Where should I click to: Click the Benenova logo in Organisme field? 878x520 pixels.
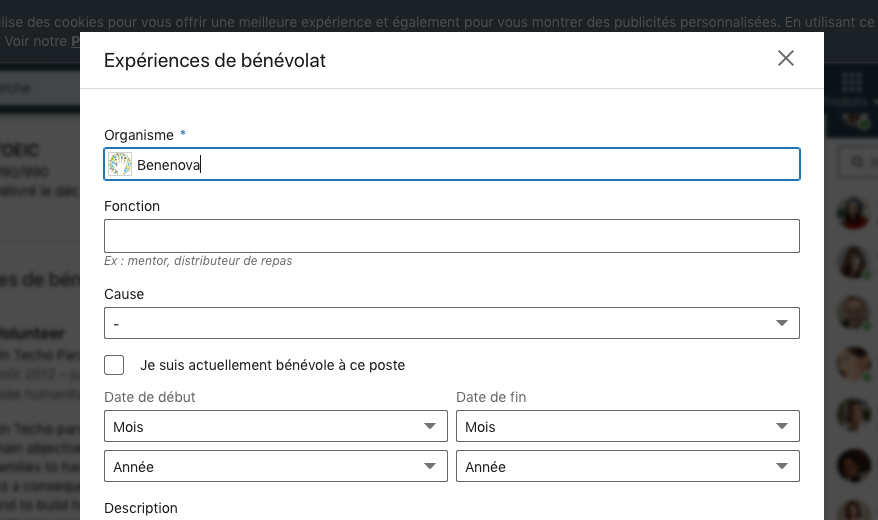[x=120, y=165]
